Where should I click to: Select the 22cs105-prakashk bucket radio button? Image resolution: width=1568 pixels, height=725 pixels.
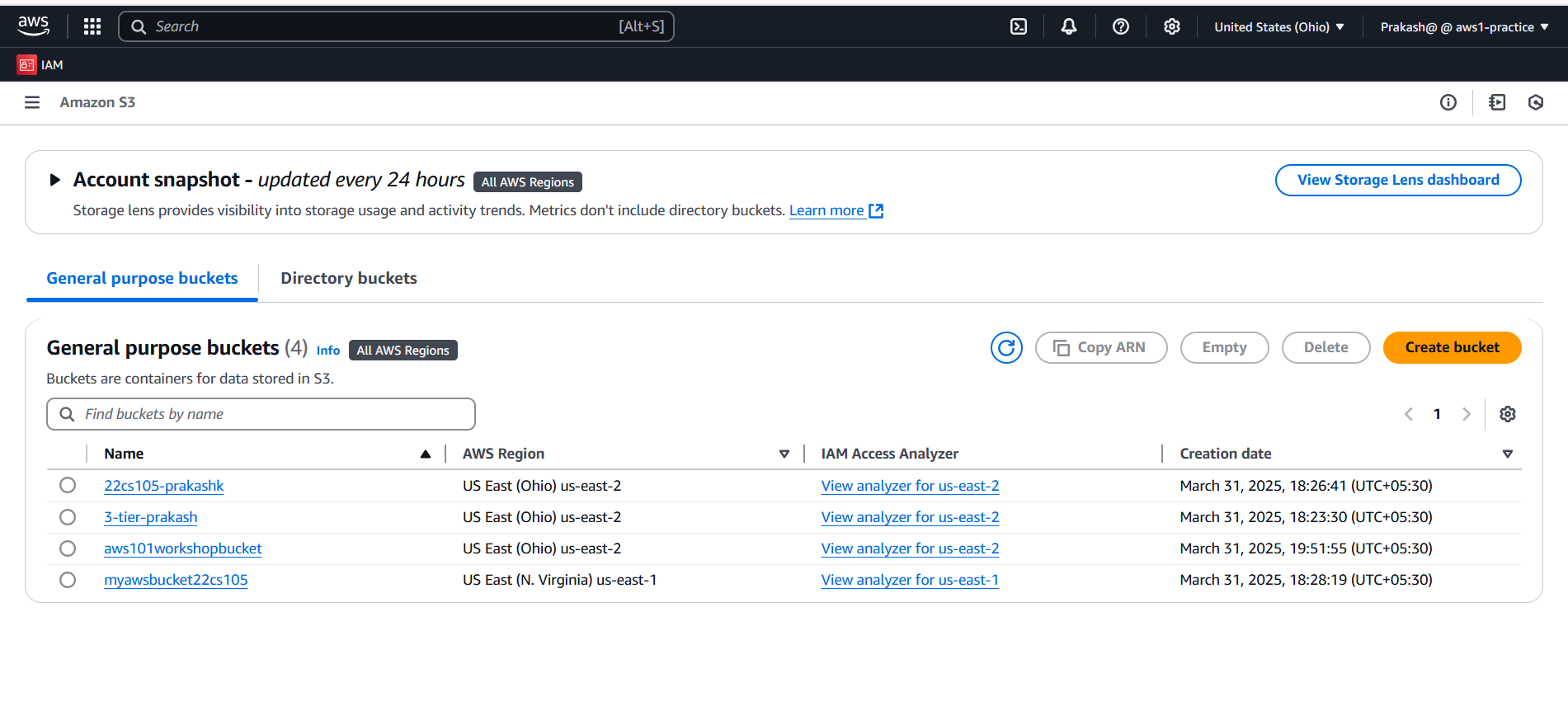[68, 485]
